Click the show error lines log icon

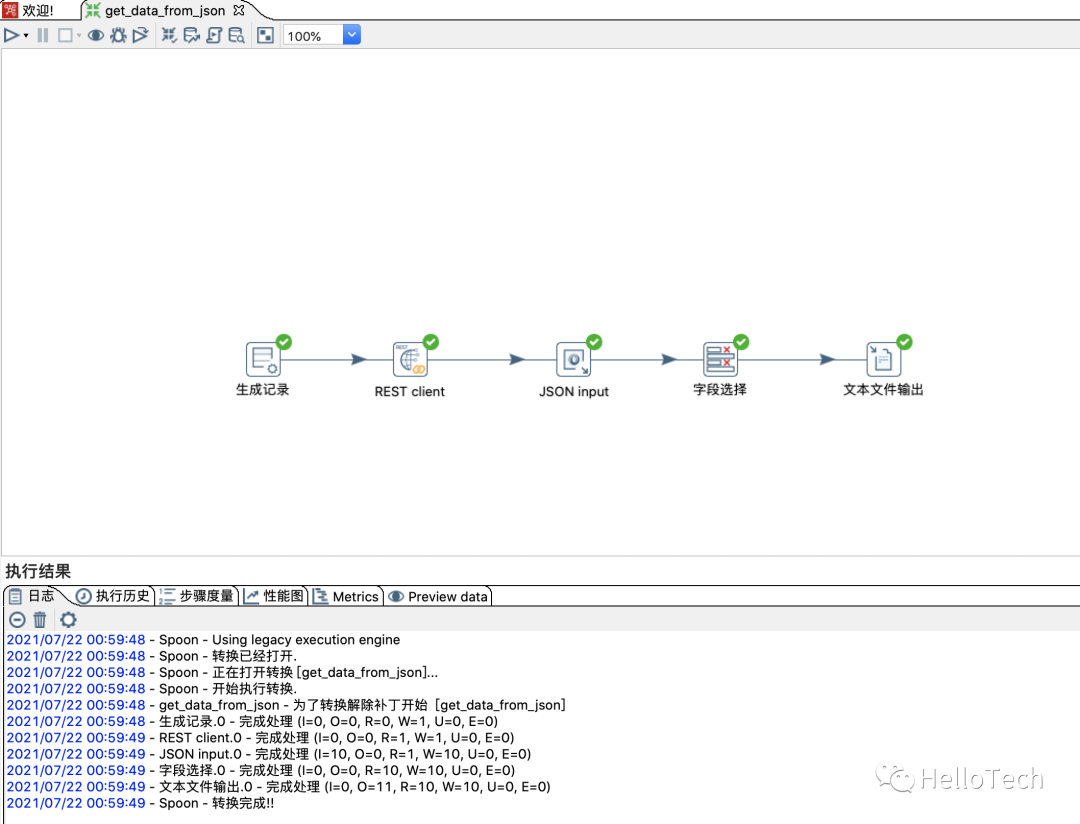(x=17, y=619)
